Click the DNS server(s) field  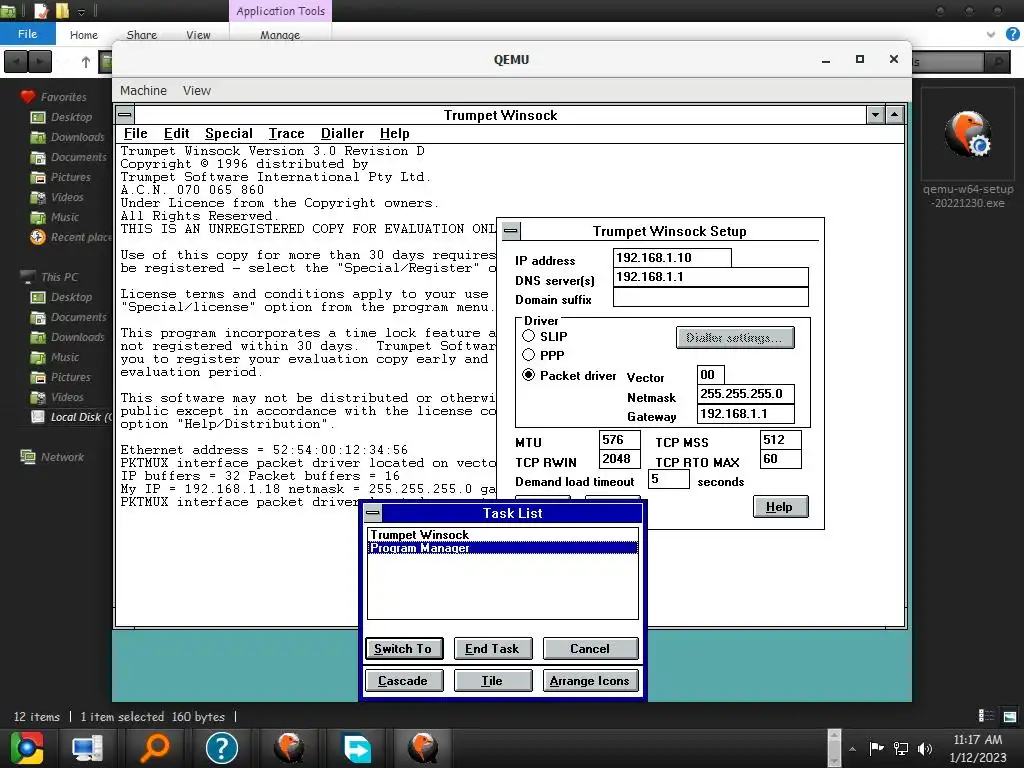click(x=711, y=277)
